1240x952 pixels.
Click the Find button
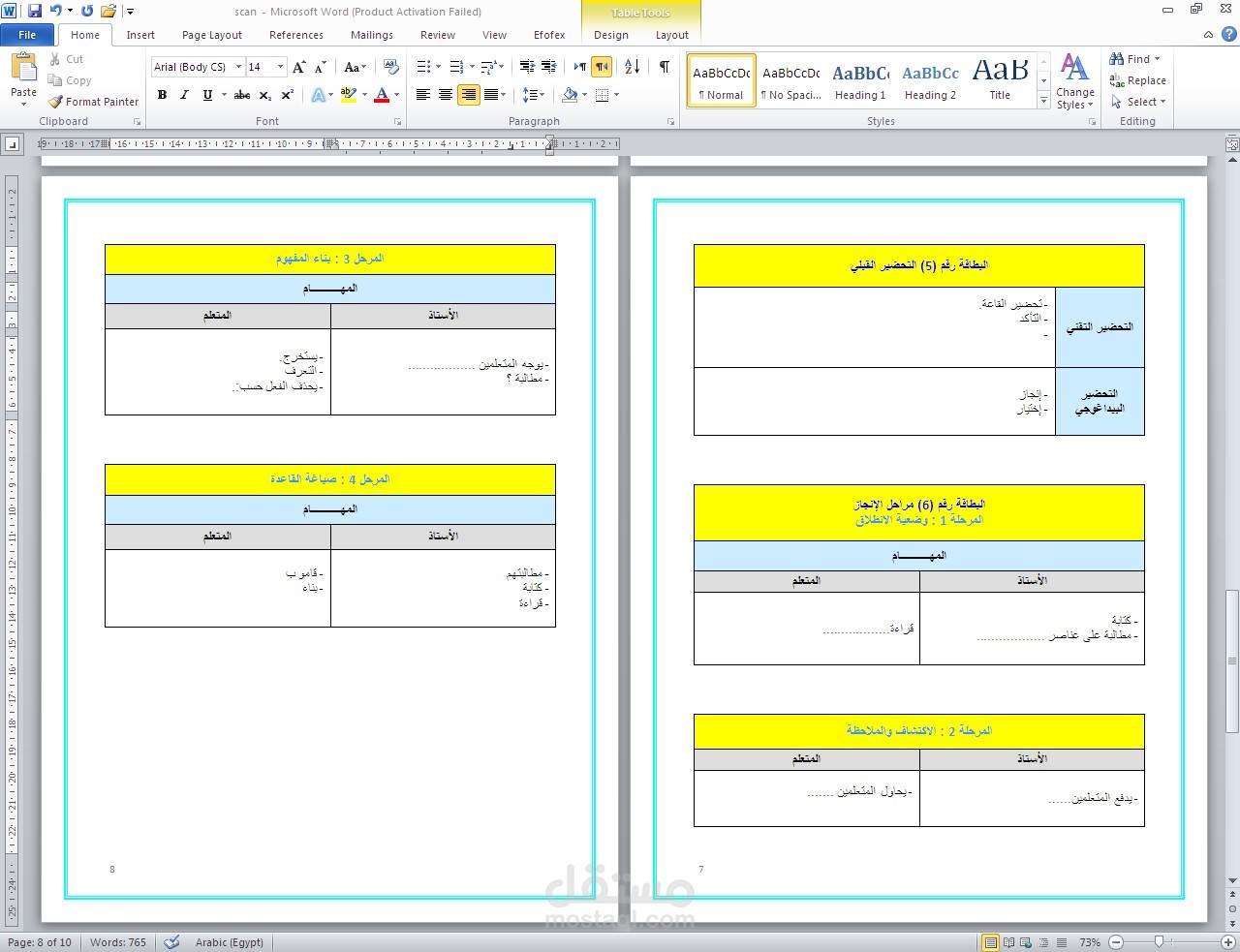1134,59
